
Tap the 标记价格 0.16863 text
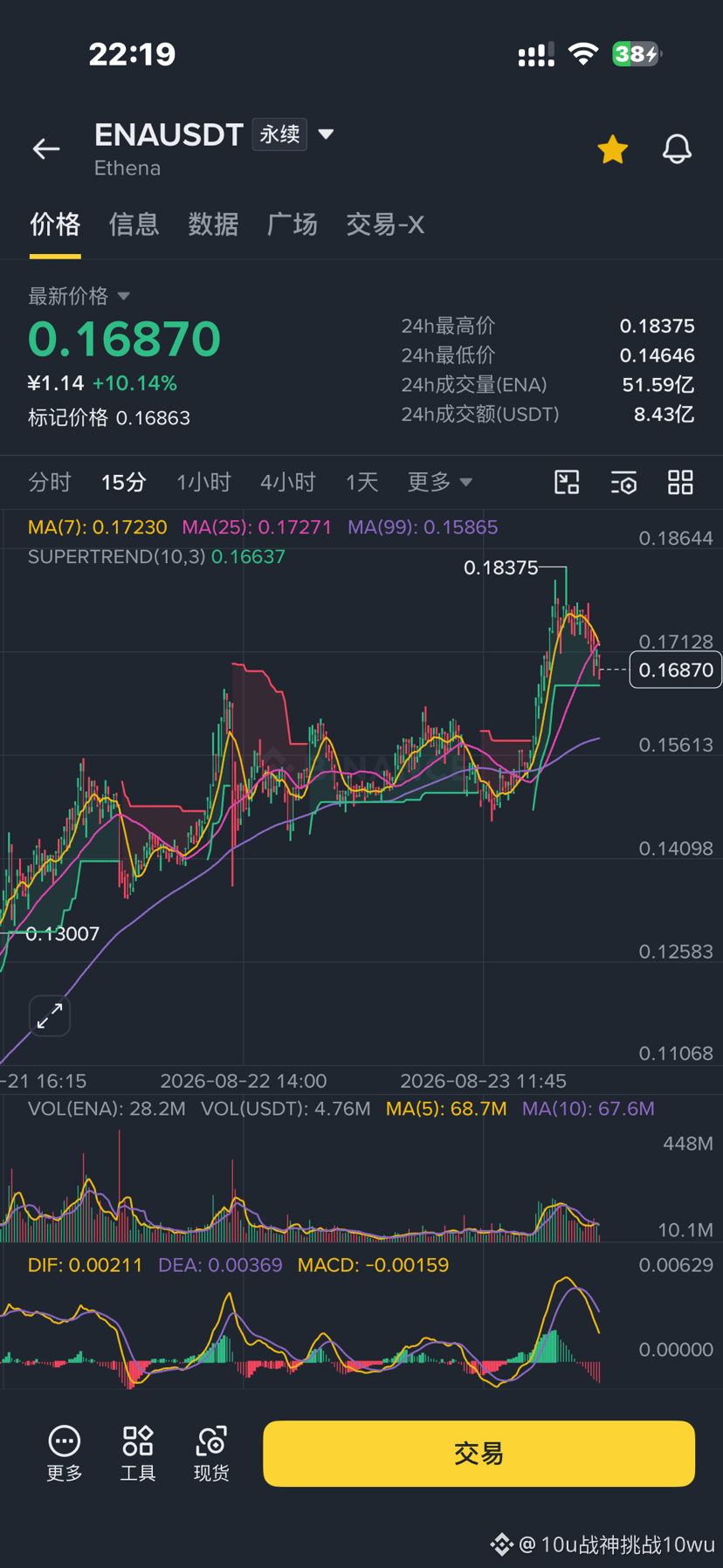tap(109, 418)
